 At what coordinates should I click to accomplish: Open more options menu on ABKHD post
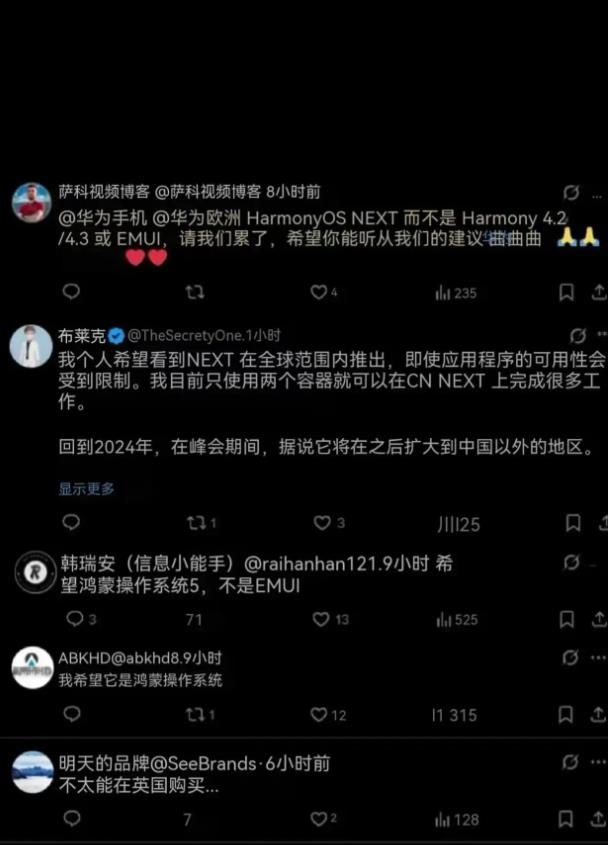598,657
